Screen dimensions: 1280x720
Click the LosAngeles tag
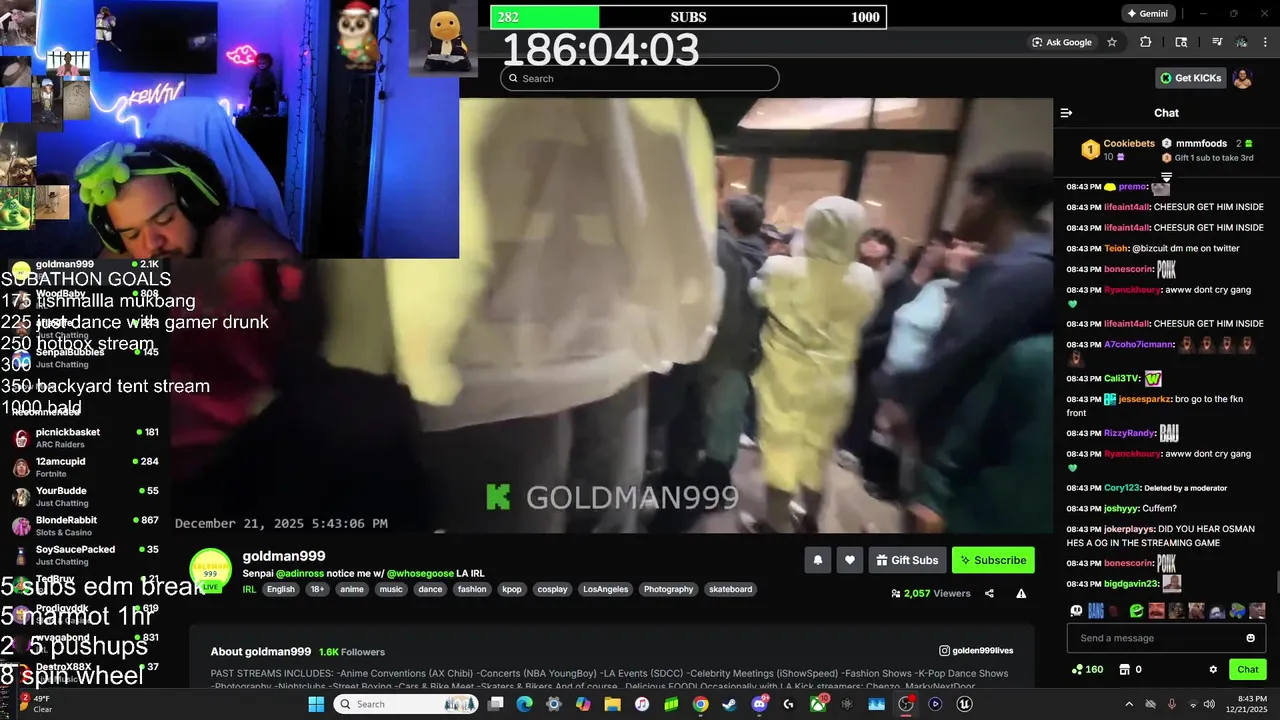[606, 589]
